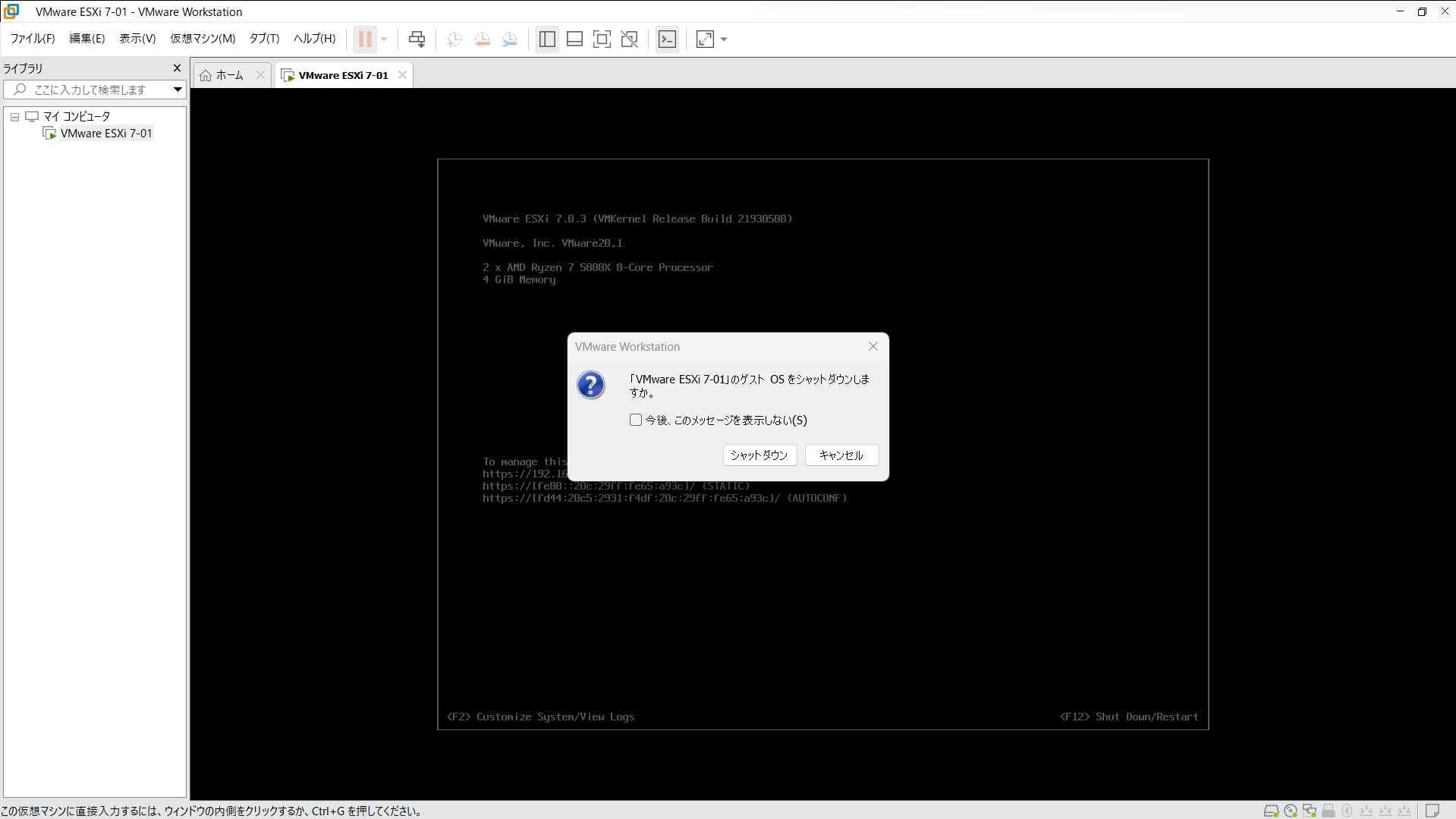Expand the library search filter dropdown
The height and width of the screenshot is (819, 1456).
178,90
